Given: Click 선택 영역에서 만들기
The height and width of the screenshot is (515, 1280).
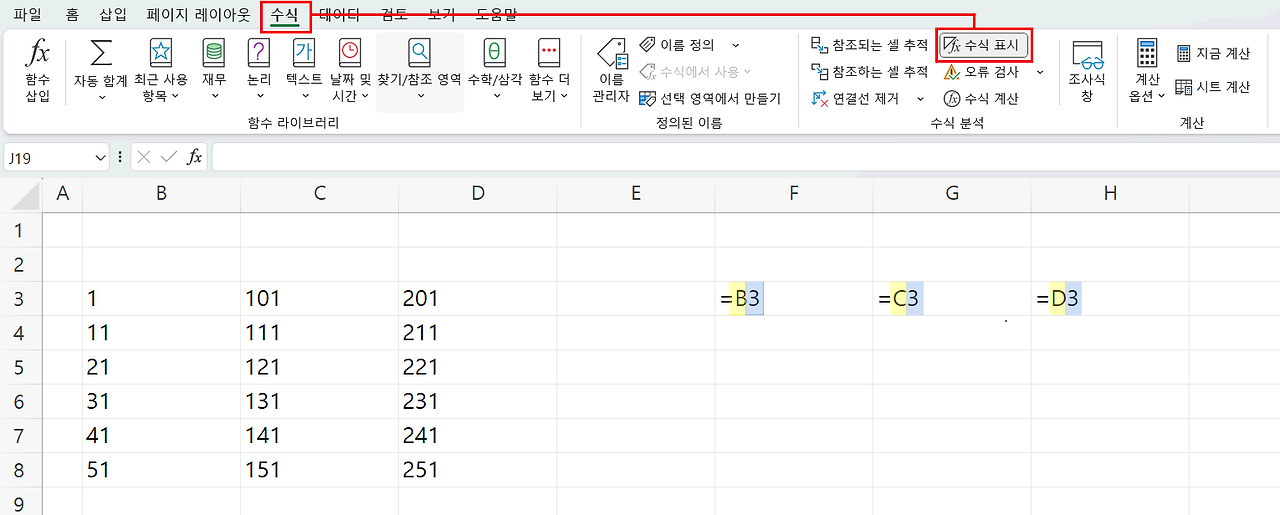Looking at the screenshot, I should pyautogui.click(x=709, y=98).
